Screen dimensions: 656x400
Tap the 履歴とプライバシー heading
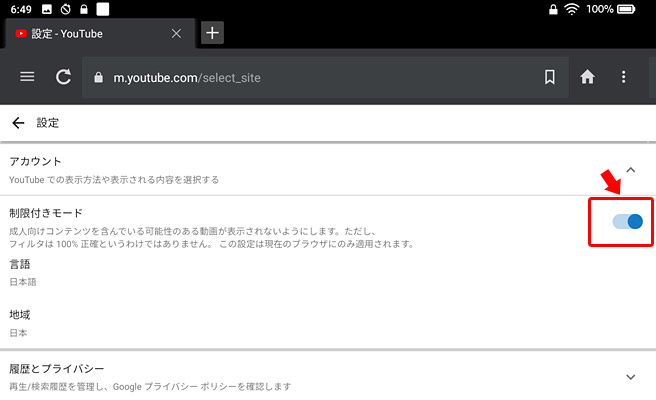coord(56,369)
